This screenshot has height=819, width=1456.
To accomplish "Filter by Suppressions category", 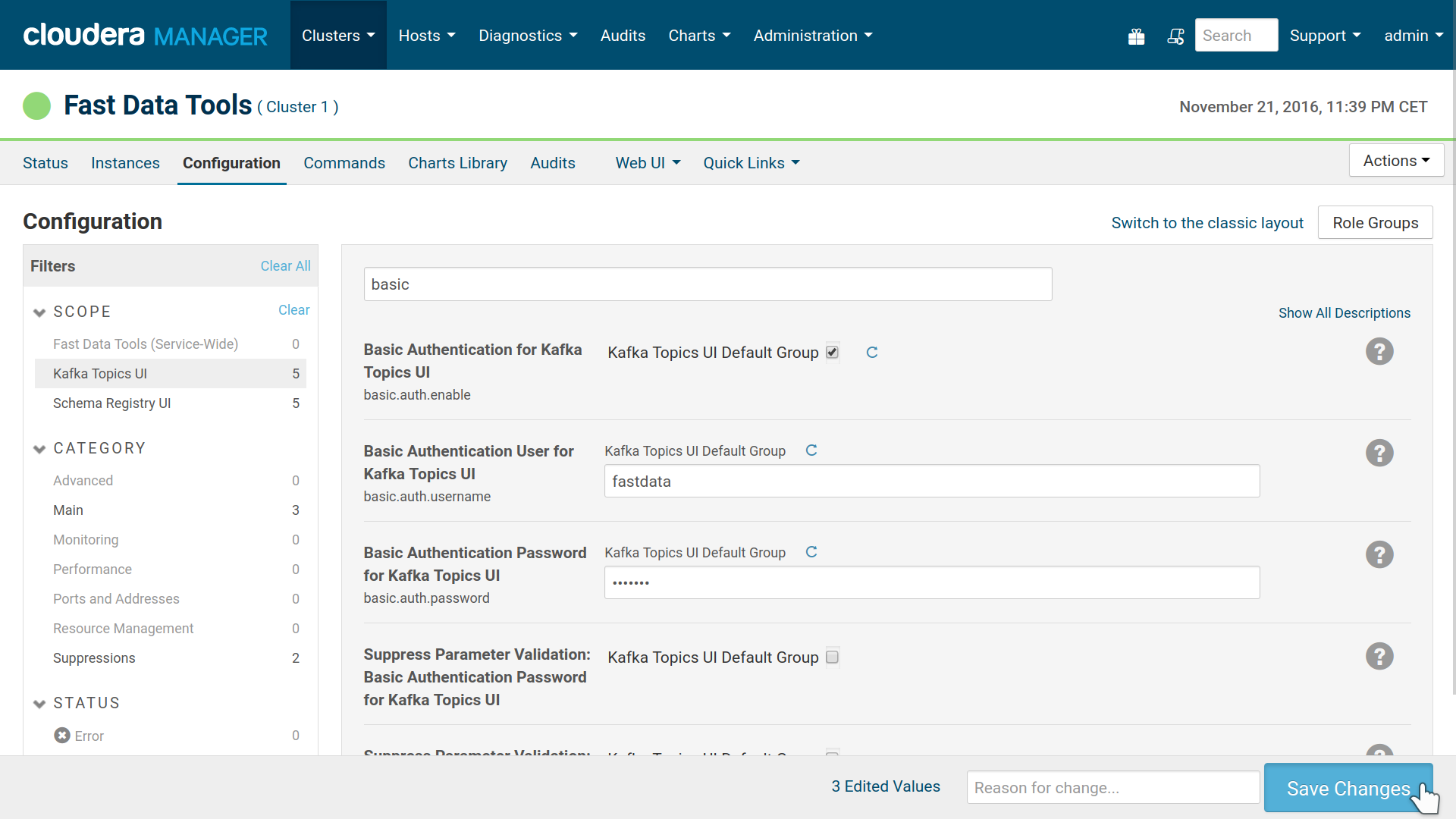I will [x=171, y=658].
